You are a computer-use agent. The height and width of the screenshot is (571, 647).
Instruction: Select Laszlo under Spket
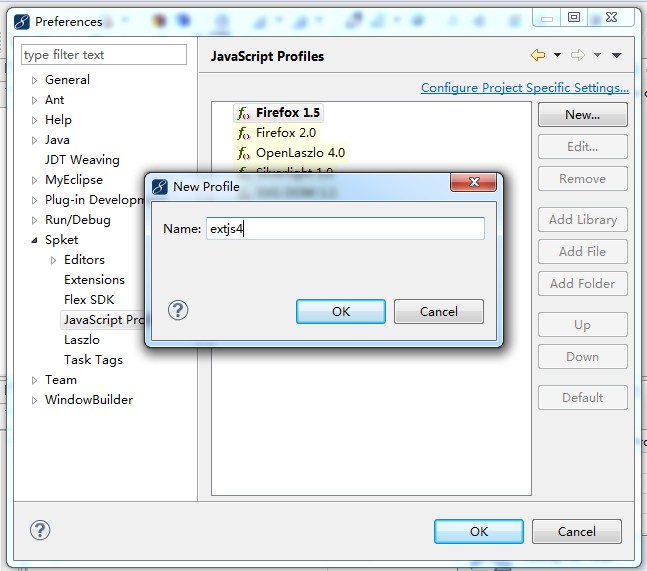tap(82, 340)
